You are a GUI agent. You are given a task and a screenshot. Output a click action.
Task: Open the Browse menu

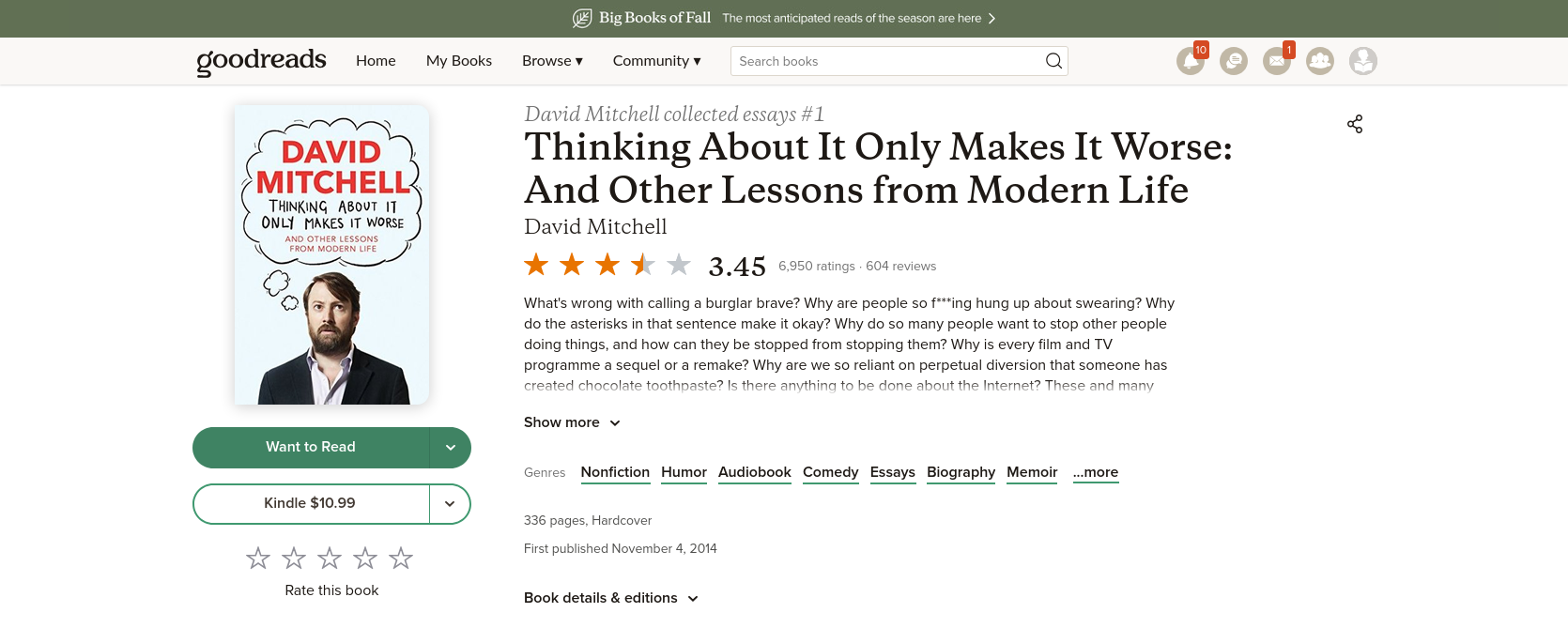tap(552, 61)
